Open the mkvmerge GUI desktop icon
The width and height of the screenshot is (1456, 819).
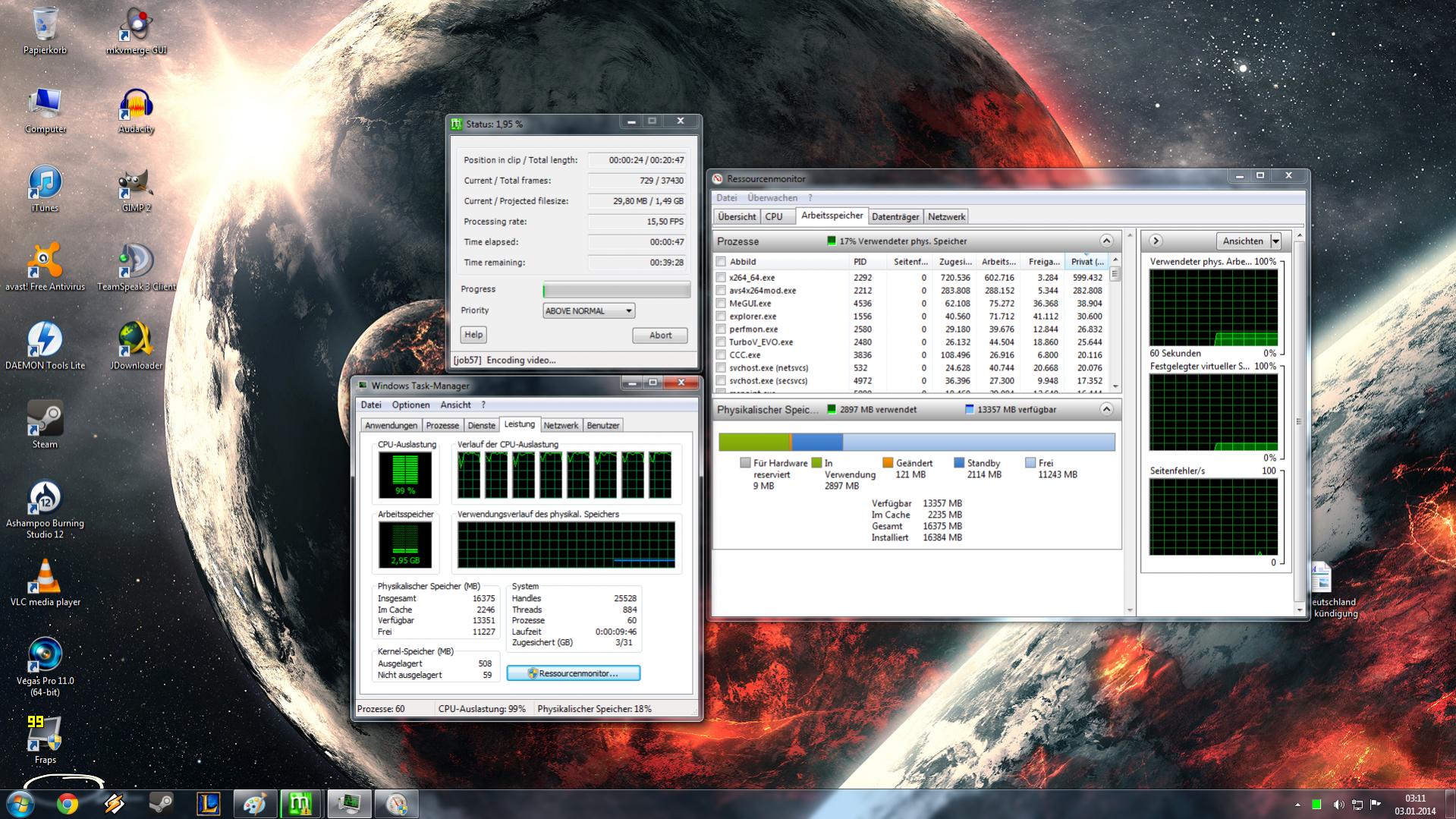click(136, 30)
